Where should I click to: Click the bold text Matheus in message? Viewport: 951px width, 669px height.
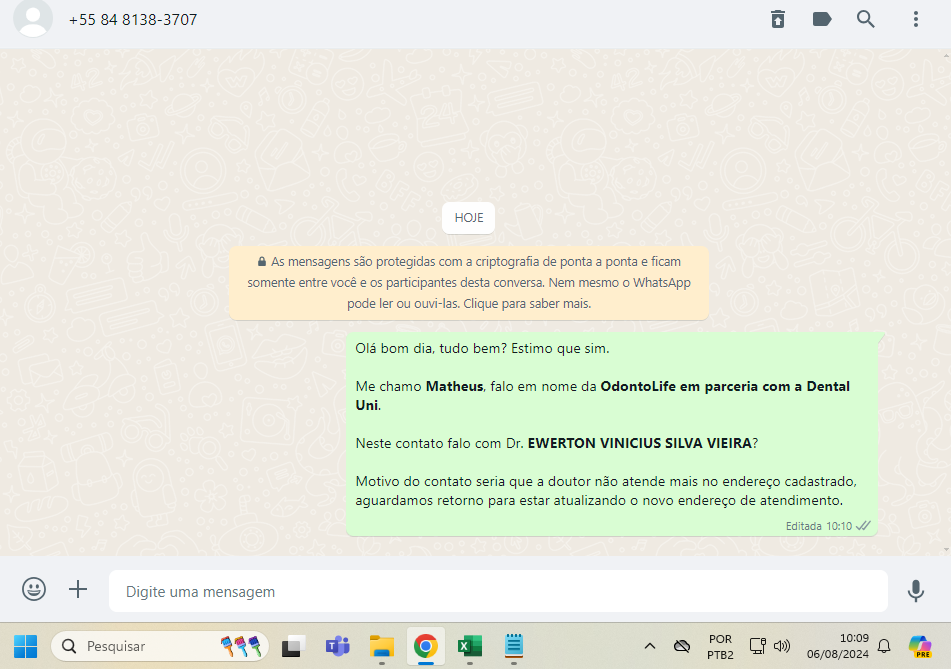point(454,386)
